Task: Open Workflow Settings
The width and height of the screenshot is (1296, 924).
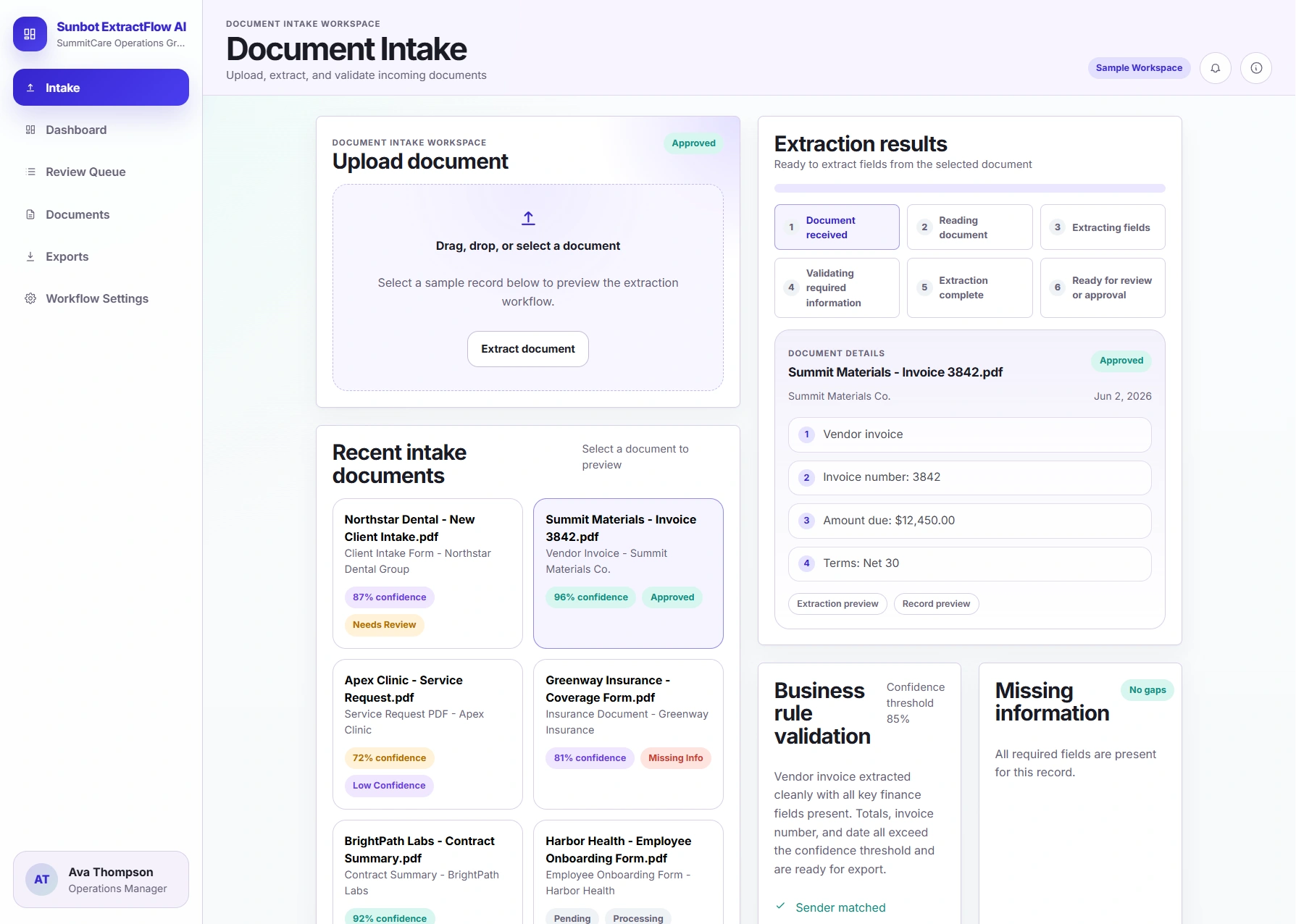Action: (x=101, y=298)
